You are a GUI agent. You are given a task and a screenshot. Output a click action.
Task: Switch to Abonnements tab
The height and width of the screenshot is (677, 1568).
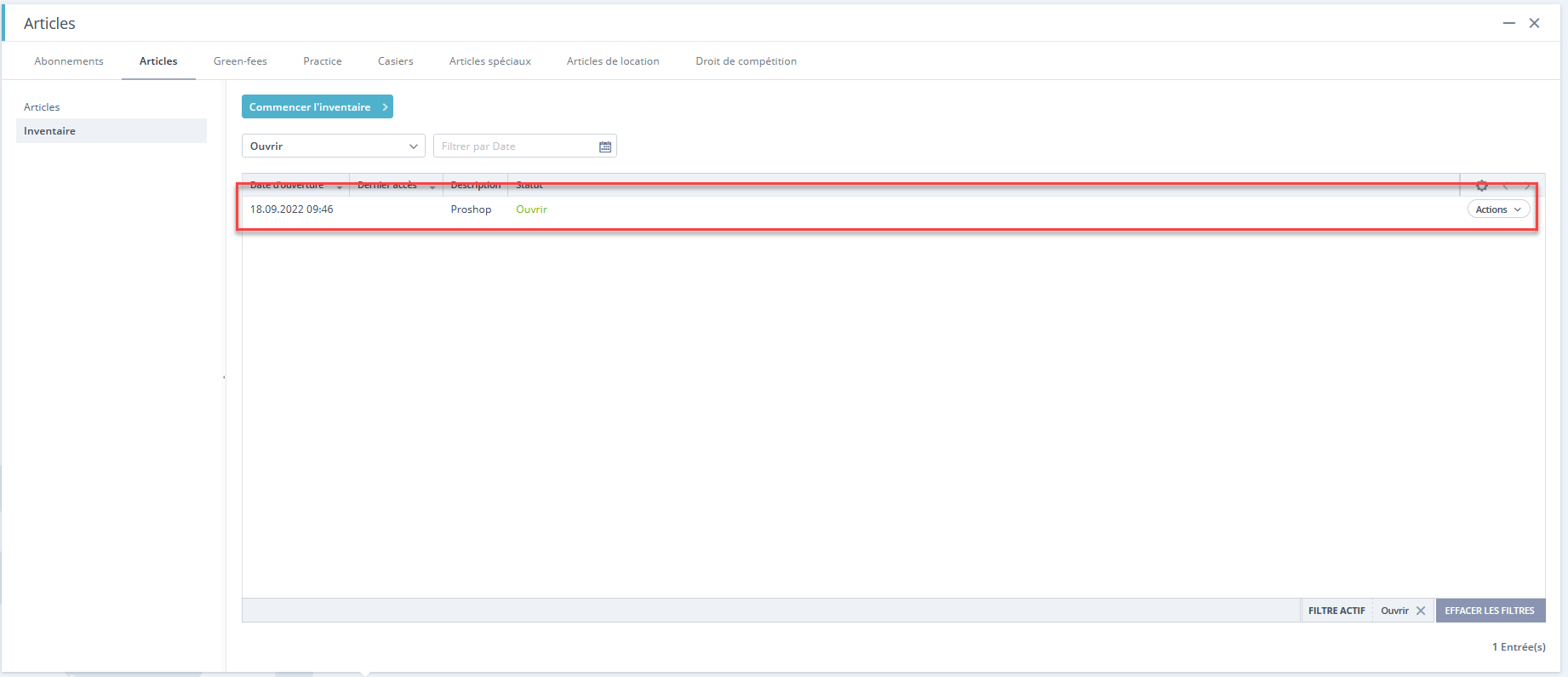coord(69,61)
